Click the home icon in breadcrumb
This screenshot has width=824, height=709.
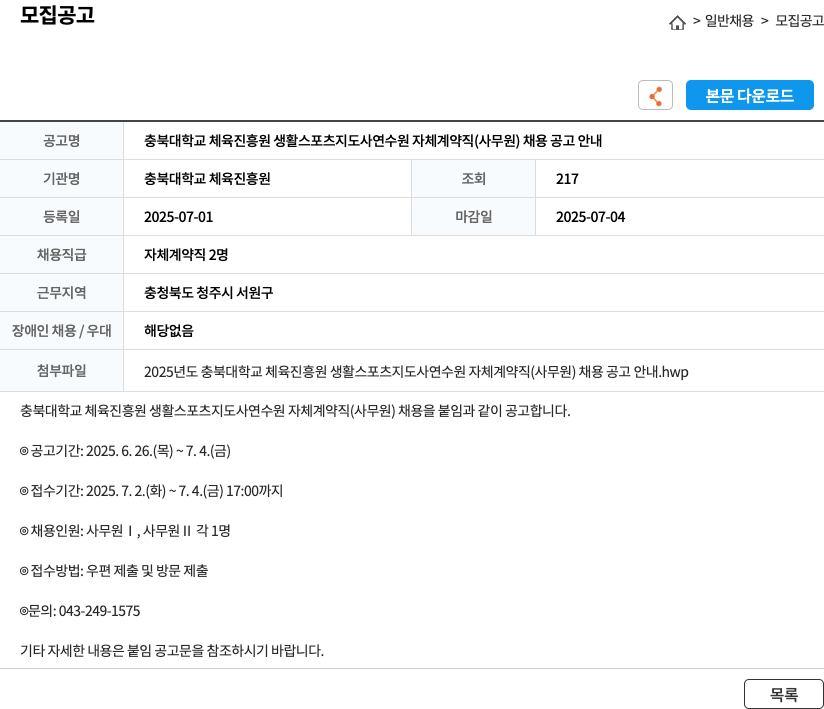pos(677,23)
